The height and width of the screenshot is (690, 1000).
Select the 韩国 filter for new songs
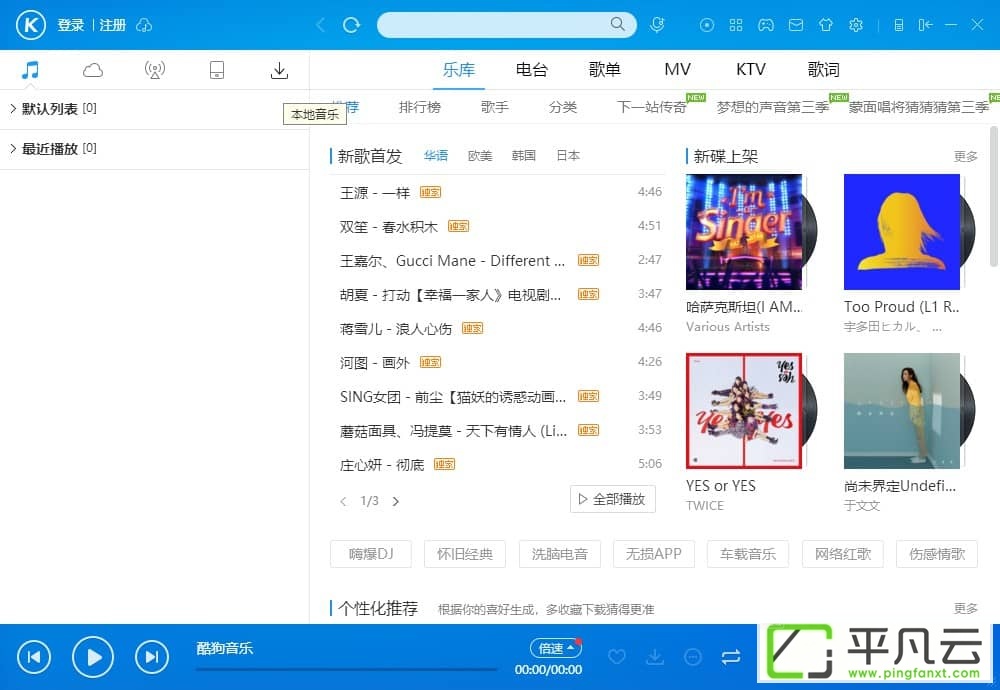tap(524, 156)
